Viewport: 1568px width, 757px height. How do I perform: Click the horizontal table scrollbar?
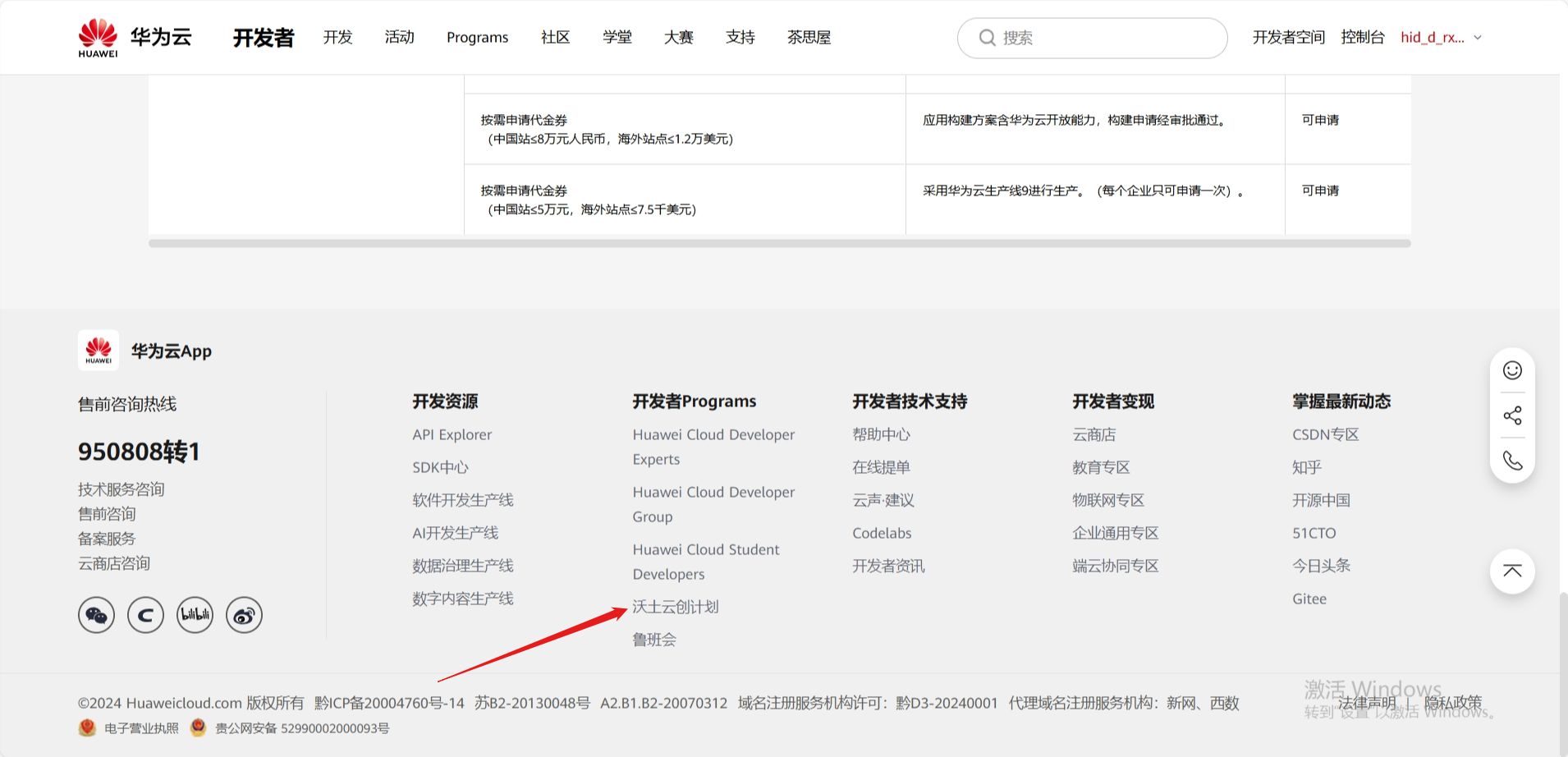pos(779,244)
